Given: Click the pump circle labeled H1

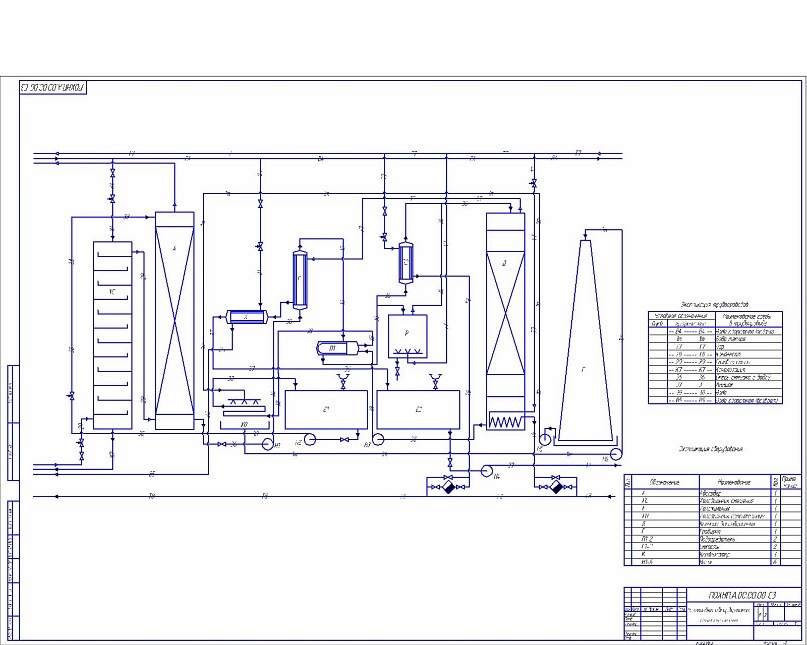Looking at the screenshot, I should (268, 444).
